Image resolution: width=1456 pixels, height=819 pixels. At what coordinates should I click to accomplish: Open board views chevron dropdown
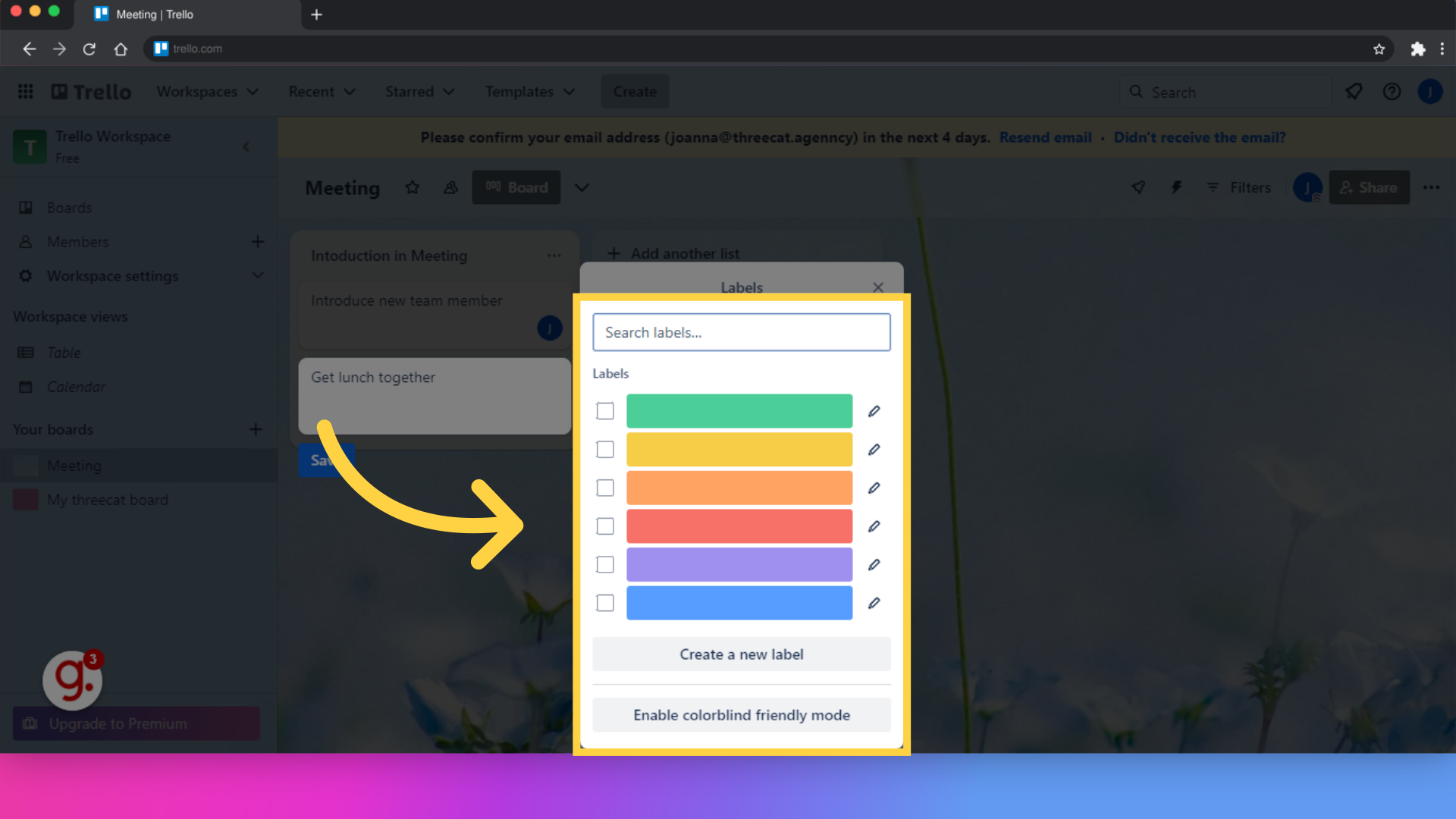pos(582,187)
